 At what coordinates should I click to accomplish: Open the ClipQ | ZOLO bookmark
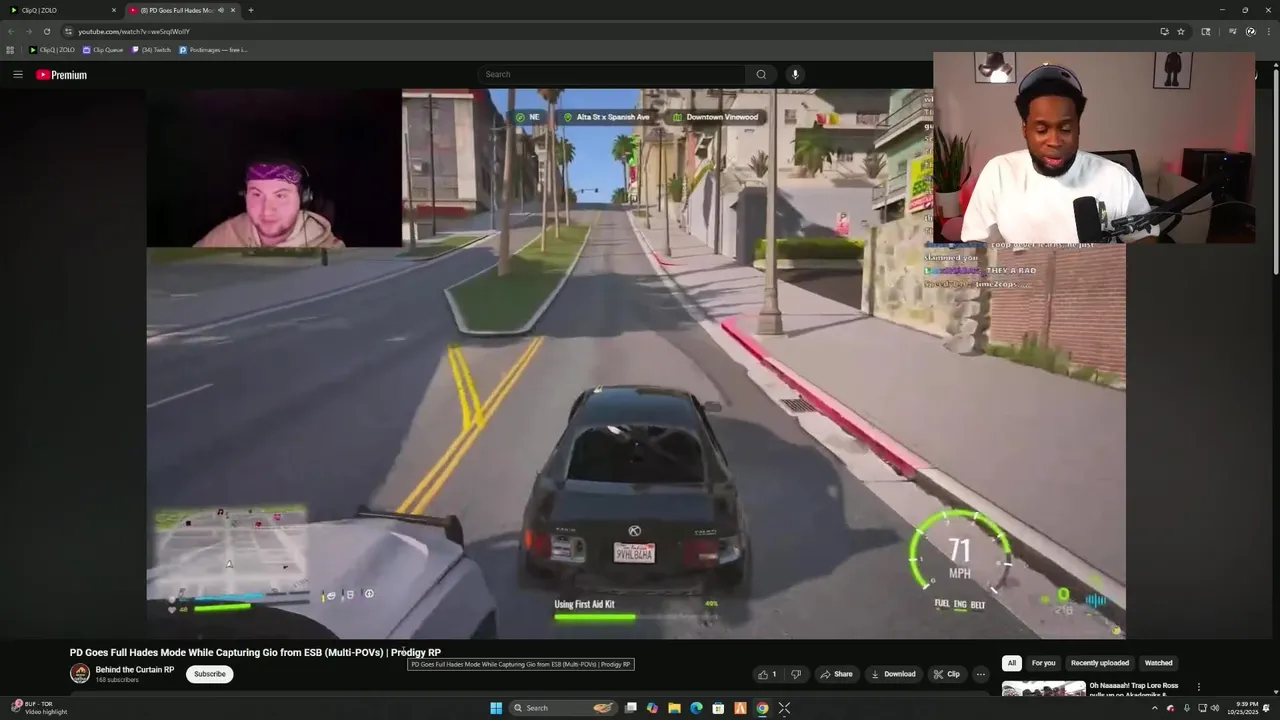pos(52,49)
